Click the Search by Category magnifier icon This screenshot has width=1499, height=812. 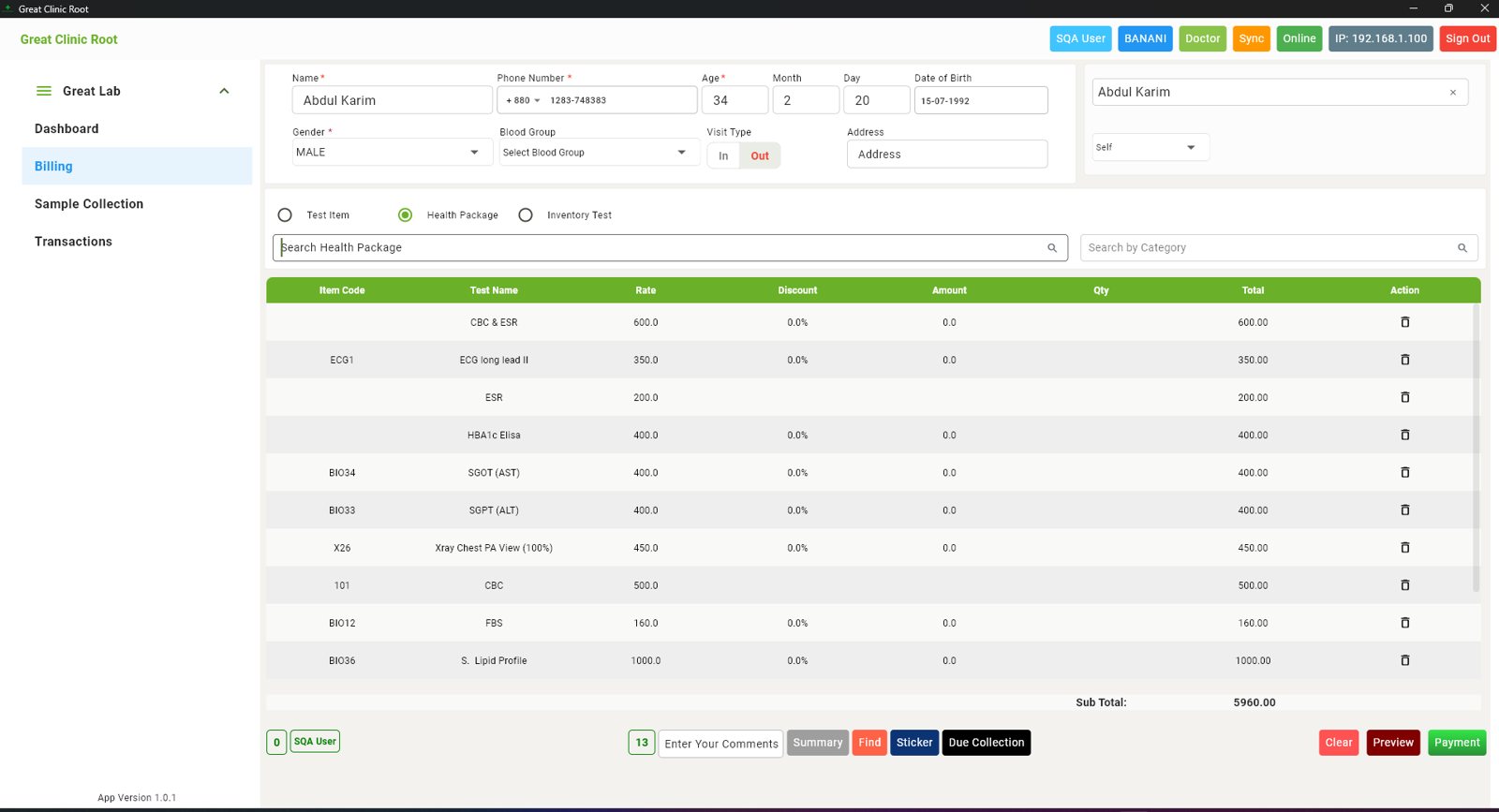[x=1462, y=248]
